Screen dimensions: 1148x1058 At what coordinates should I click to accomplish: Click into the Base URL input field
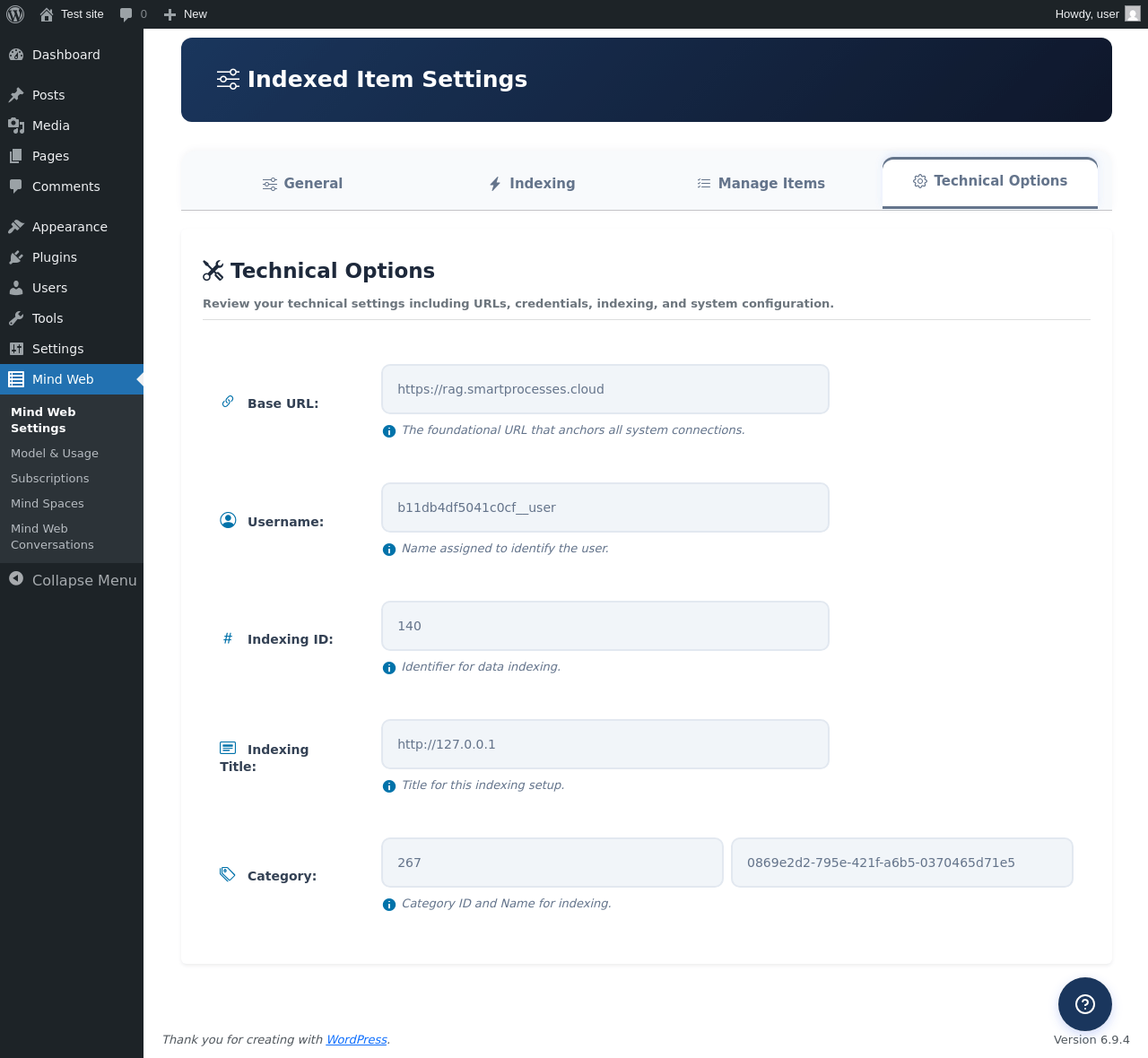(604, 389)
